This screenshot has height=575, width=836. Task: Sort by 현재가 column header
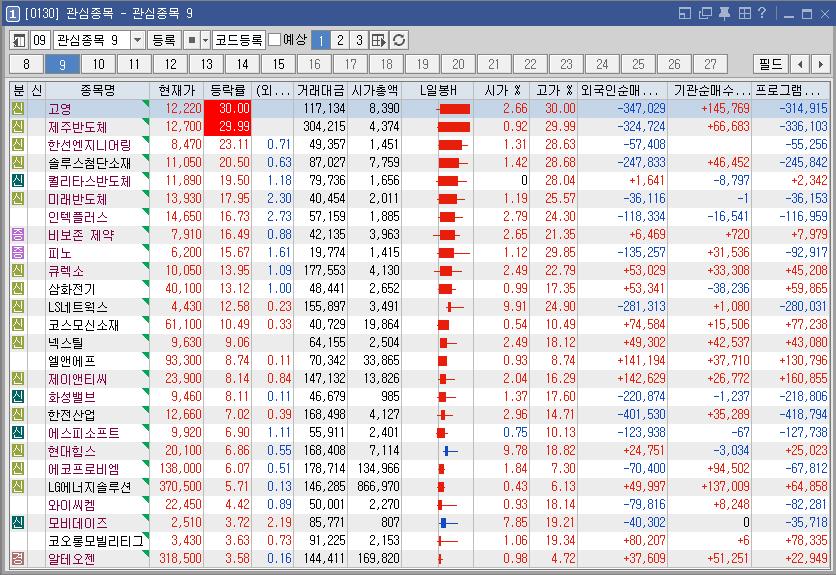[177, 90]
